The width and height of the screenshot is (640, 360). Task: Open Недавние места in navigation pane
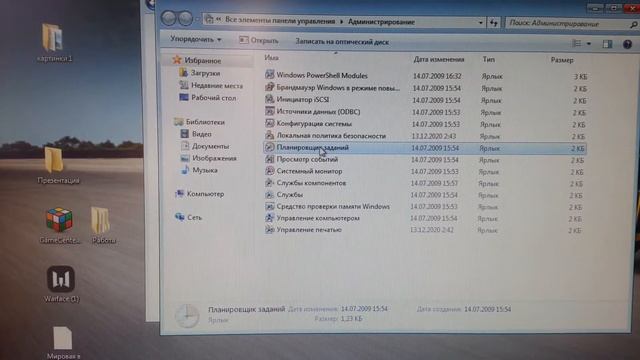pos(217,85)
